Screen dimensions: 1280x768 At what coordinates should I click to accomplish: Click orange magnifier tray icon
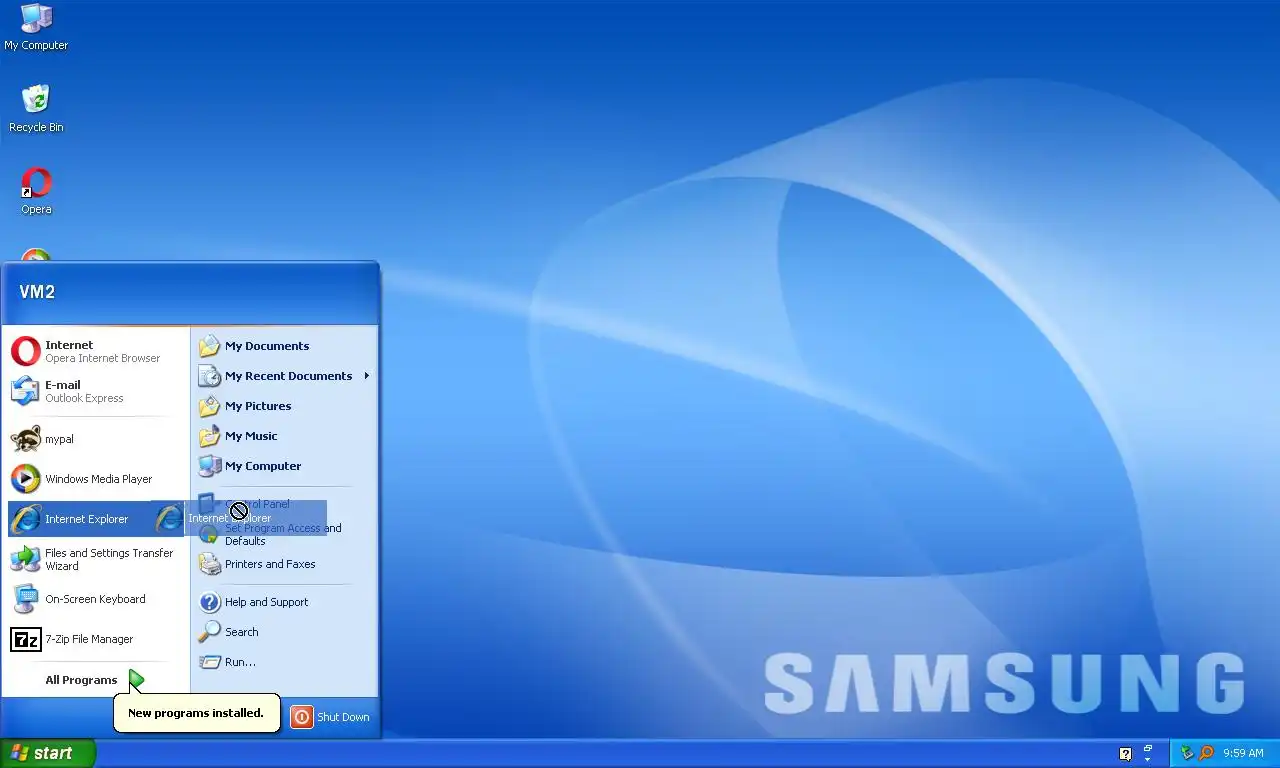pyautogui.click(x=1206, y=753)
